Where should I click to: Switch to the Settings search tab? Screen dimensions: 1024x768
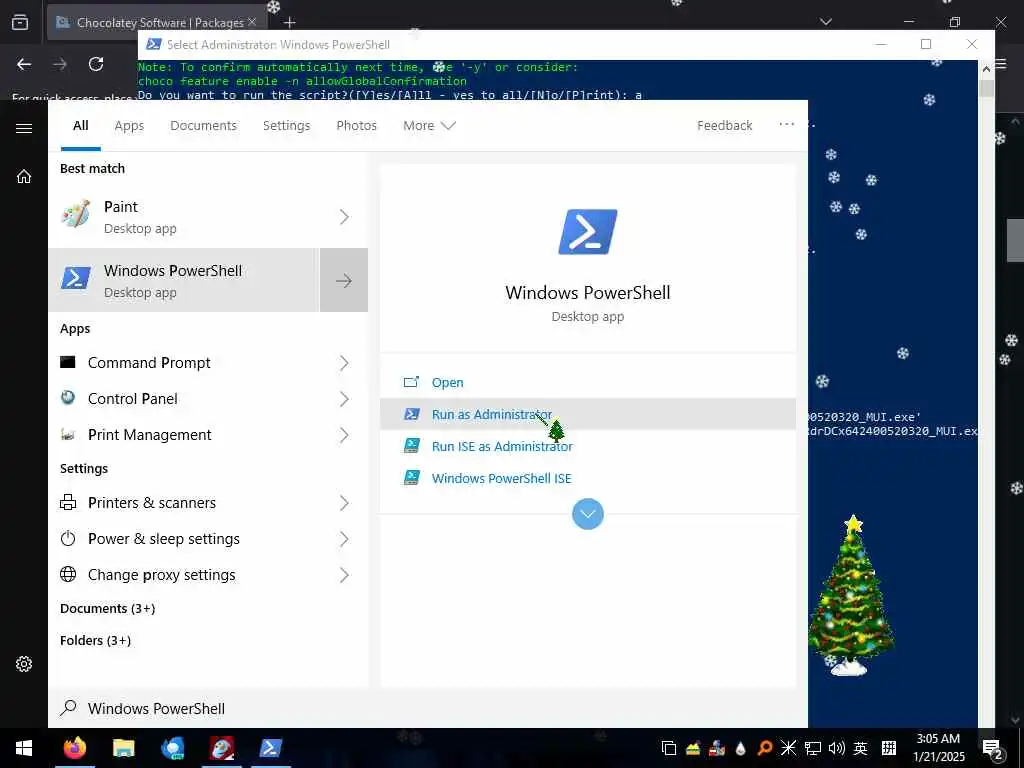[286, 125]
